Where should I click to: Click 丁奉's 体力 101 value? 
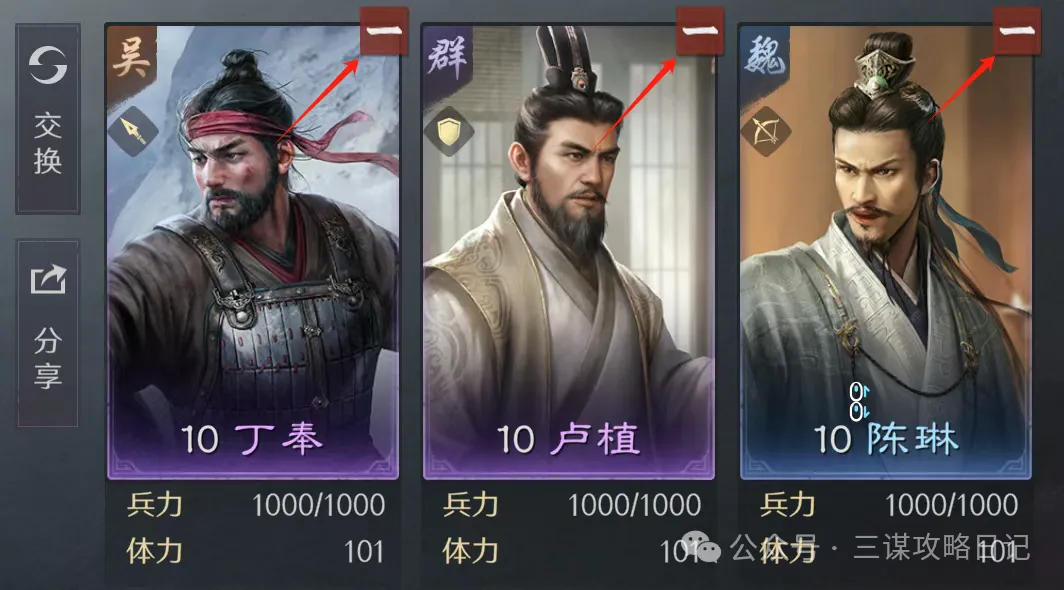[x=364, y=551]
